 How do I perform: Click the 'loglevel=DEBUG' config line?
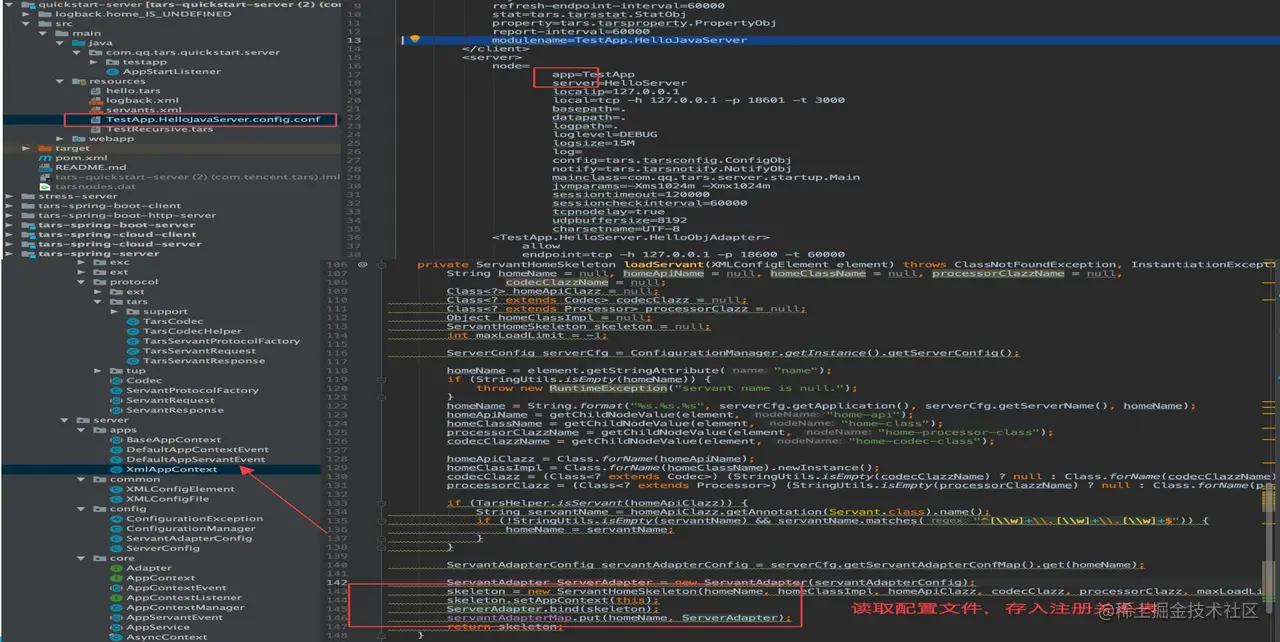pos(605,135)
